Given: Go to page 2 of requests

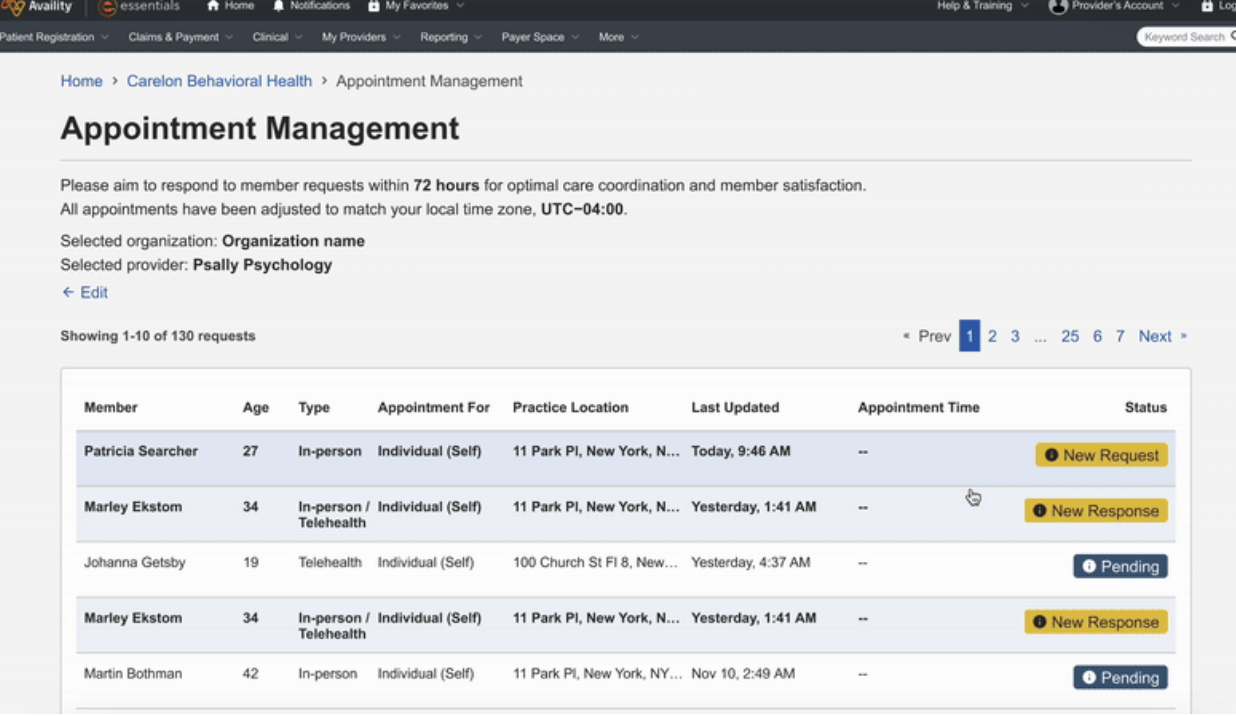Looking at the screenshot, I should pos(992,336).
